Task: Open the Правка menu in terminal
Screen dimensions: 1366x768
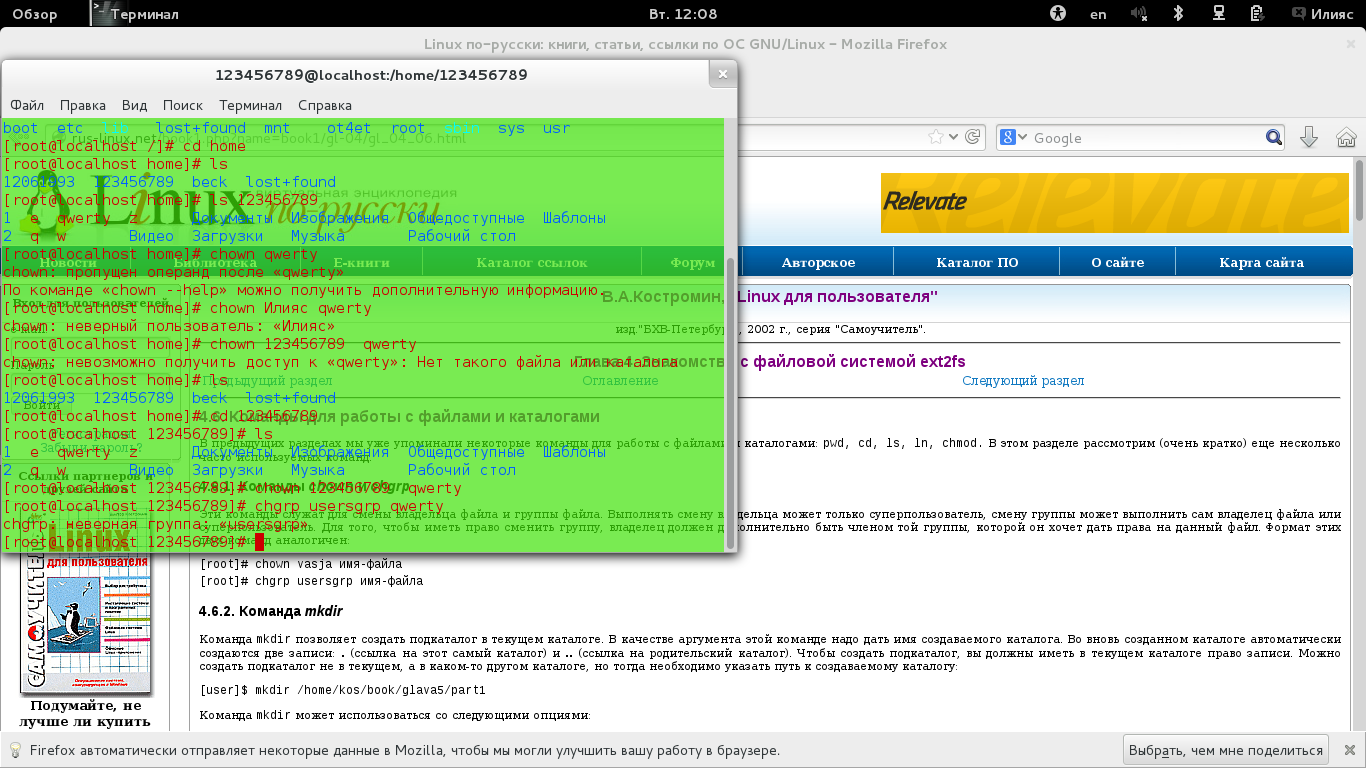Action: (83, 105)
